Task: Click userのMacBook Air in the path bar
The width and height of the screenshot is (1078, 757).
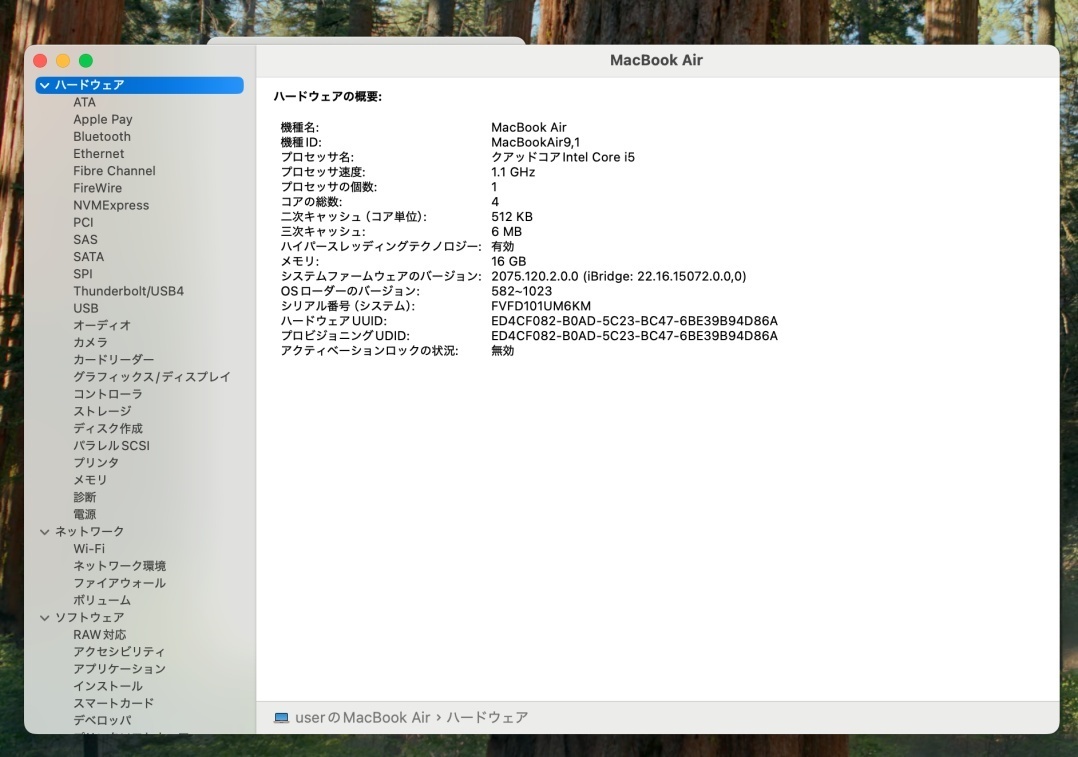Action: 362,718
